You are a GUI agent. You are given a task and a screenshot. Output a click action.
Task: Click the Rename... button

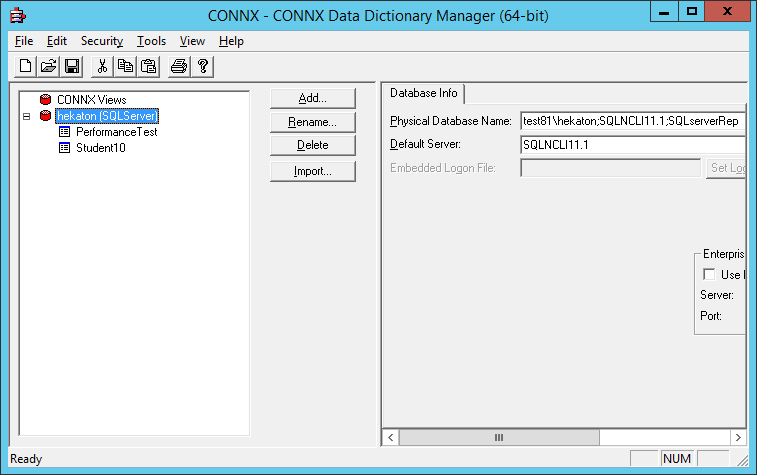313,122
